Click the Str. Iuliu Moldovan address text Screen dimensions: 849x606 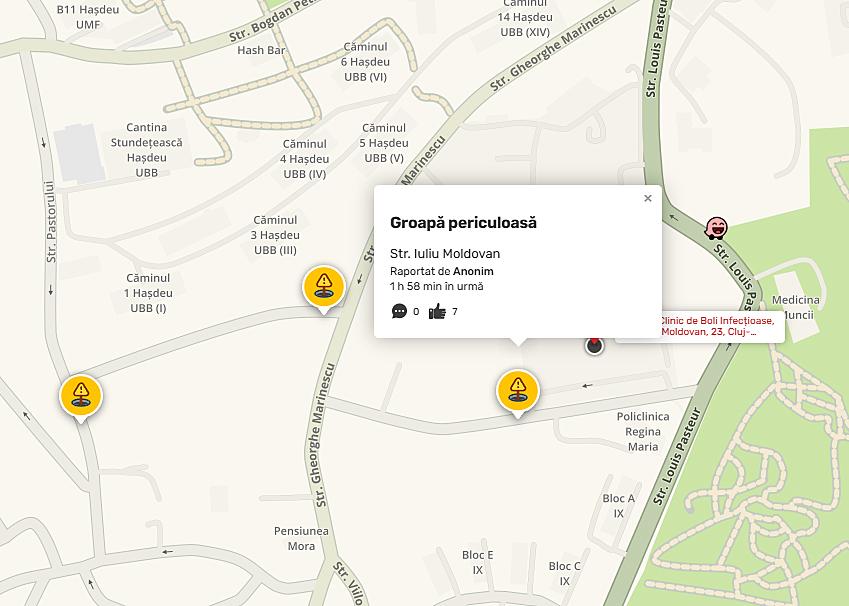point(445,253)
